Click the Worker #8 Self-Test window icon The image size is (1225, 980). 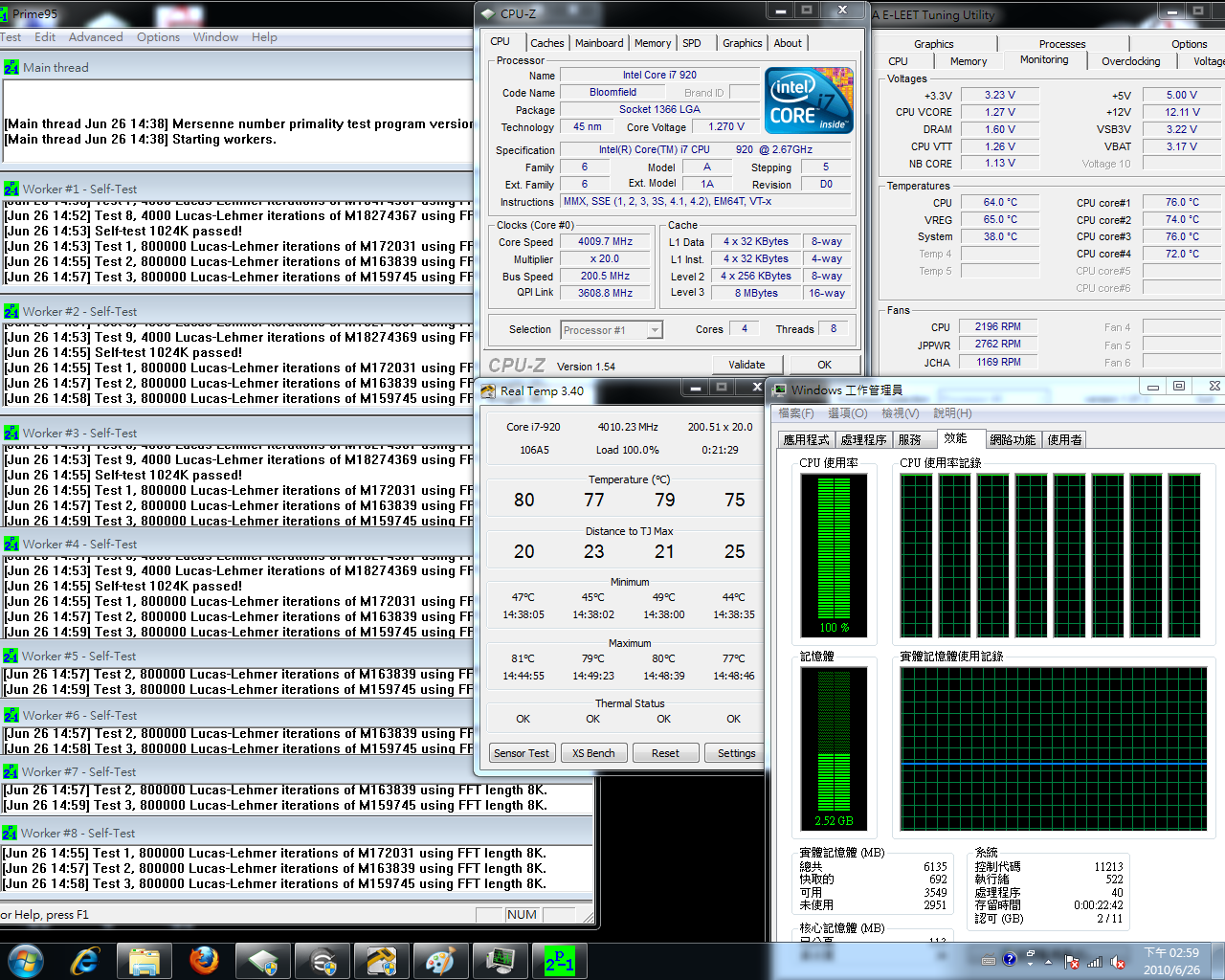(x=11, y=834)
